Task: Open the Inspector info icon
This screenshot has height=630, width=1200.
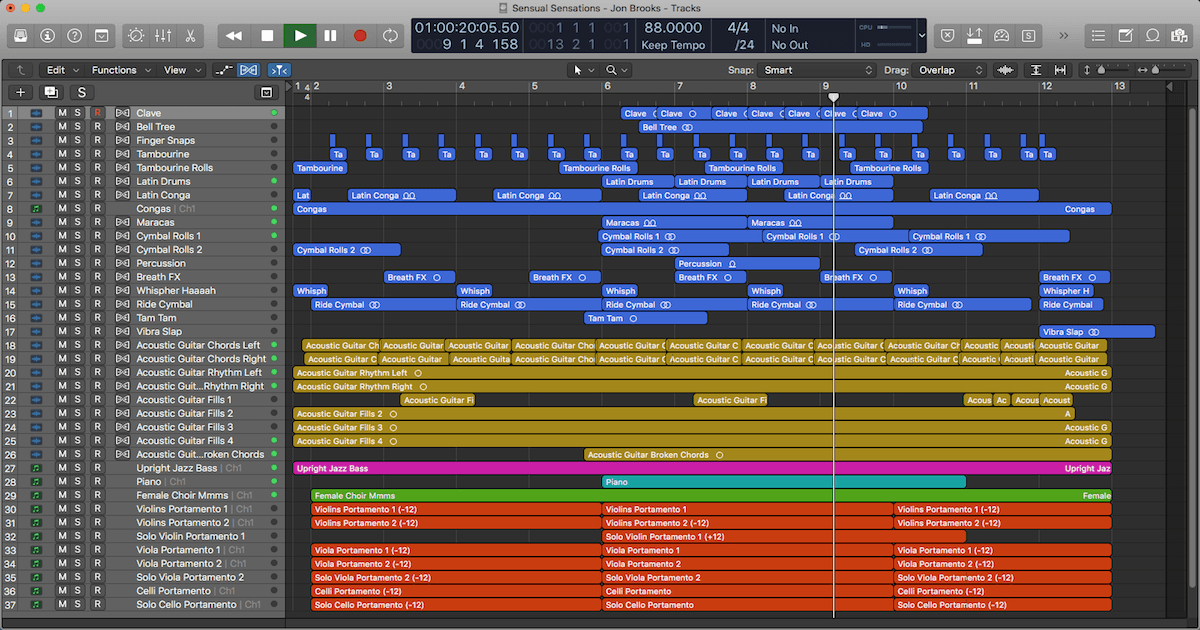Action: tap(47, 35)
